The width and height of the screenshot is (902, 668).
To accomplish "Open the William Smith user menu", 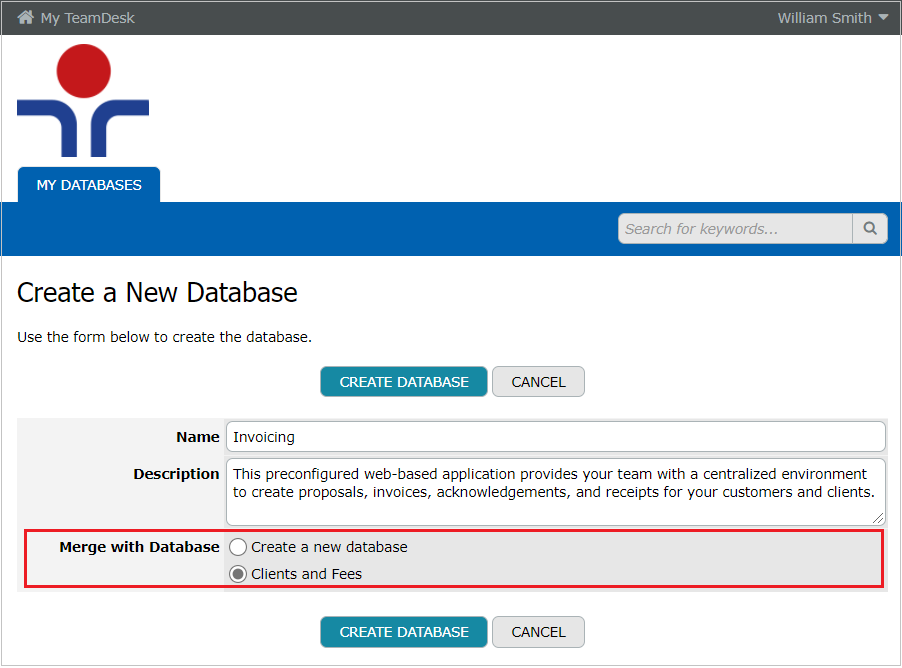I will 823,18.
